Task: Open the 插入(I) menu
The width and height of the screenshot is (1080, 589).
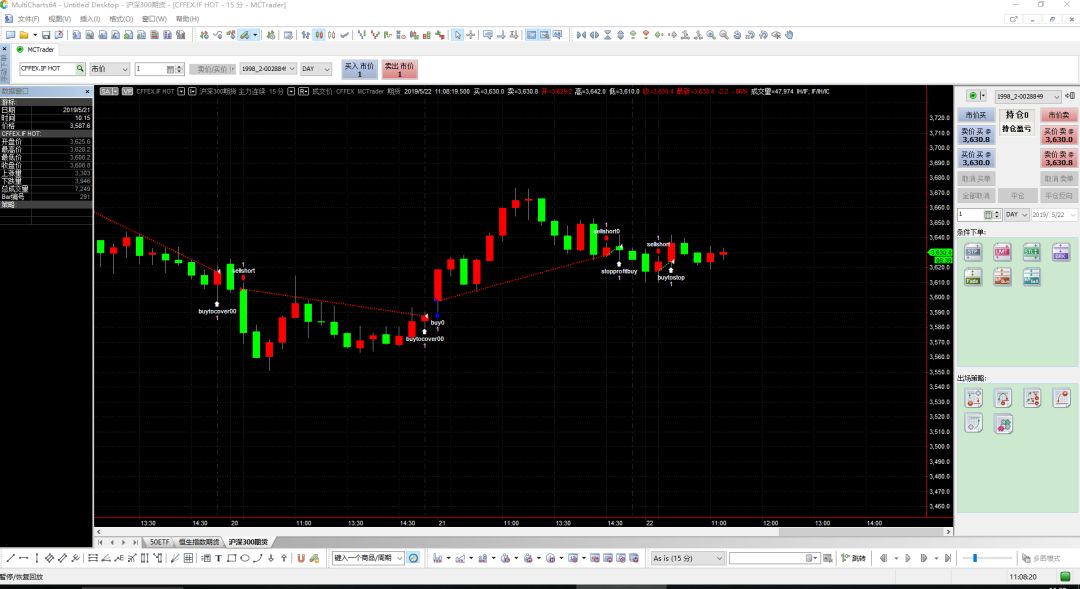Action: [90, 19]
